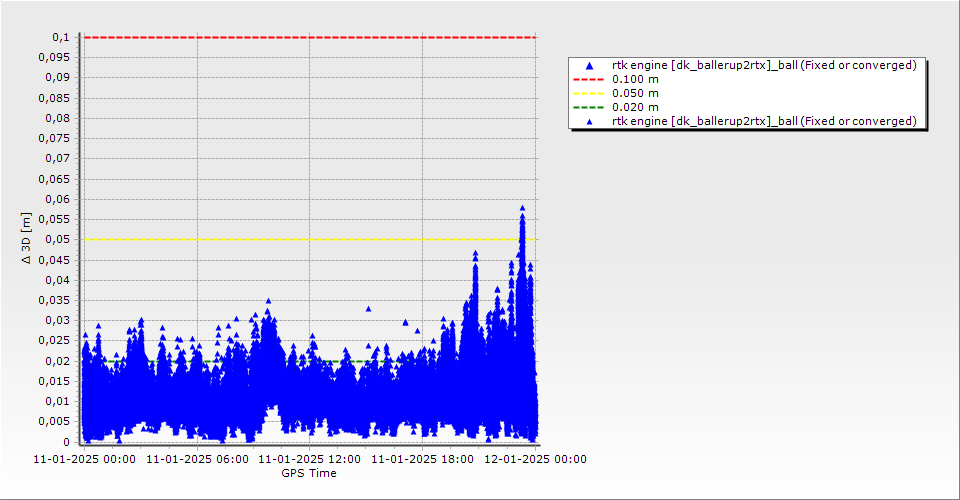Screen dimensions: 960x500
Task: Click x-axis label "11-01-2025 06:00"
Action: coord(197,459)
